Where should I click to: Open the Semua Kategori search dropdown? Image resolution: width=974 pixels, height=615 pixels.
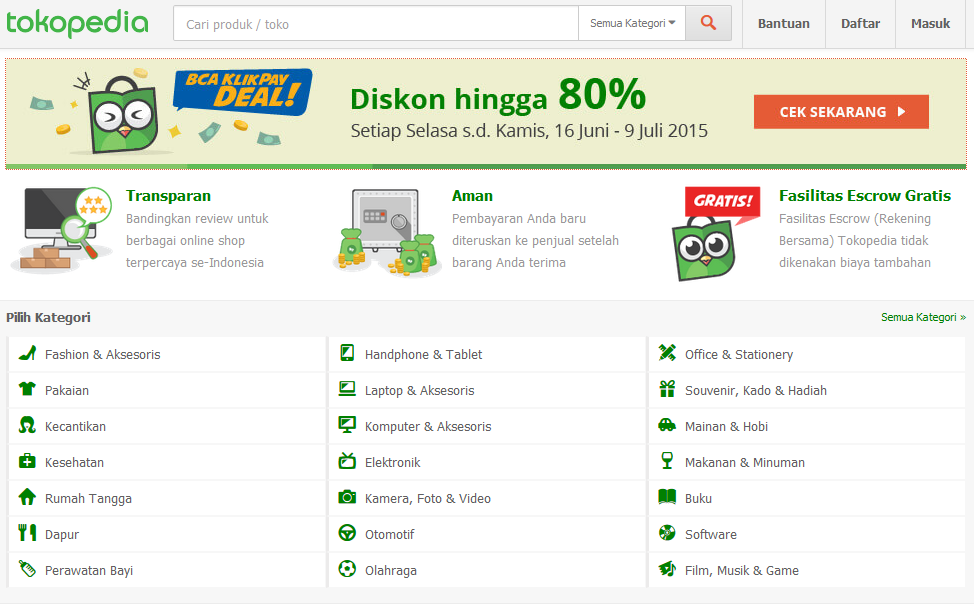click(632, 24)
